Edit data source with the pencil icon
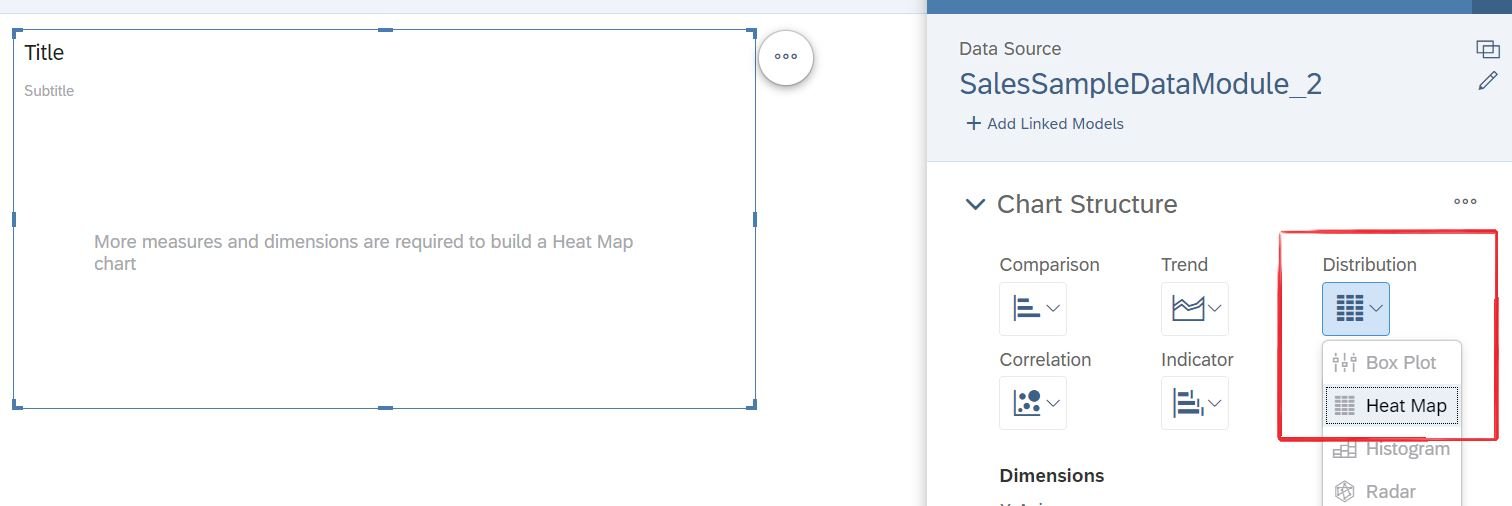 [x=1488, y=81]
